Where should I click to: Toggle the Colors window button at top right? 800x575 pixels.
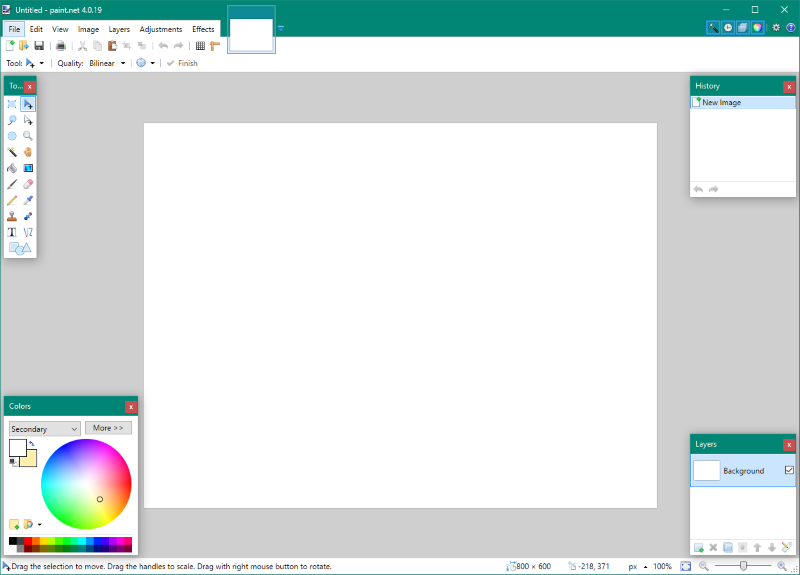758,28
